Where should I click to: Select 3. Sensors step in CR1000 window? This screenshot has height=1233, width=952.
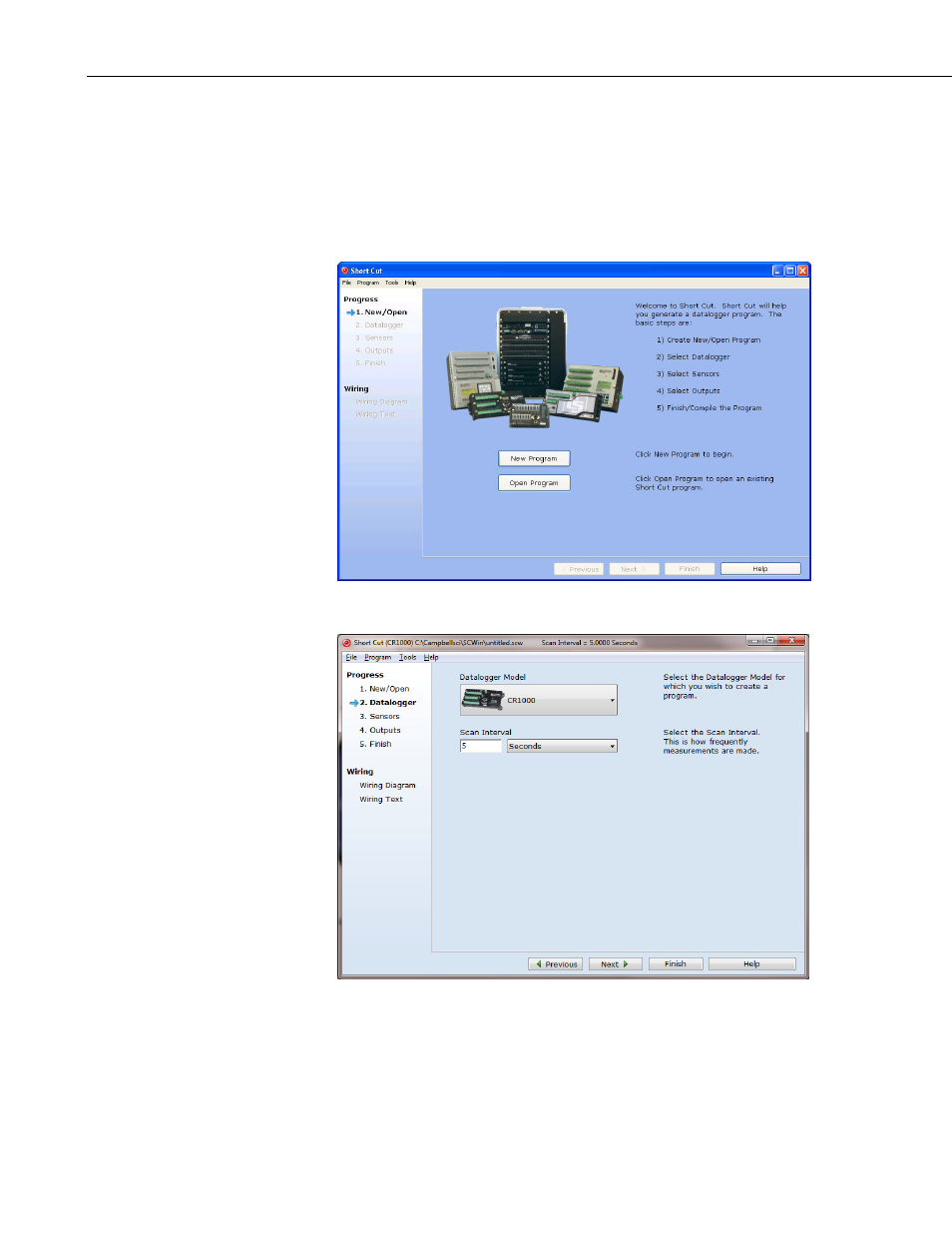(379, 717)
